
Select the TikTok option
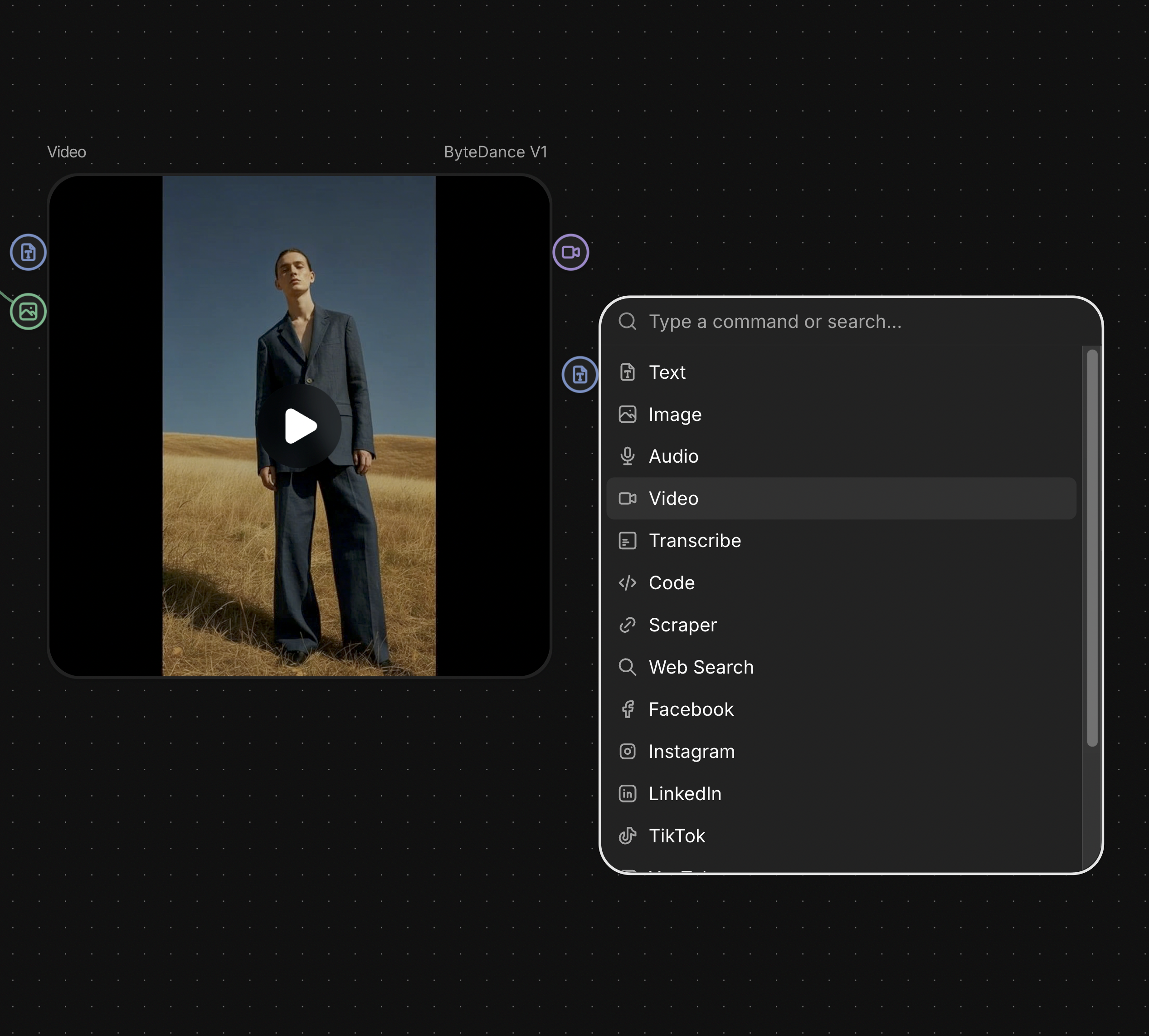pos(676,836)
